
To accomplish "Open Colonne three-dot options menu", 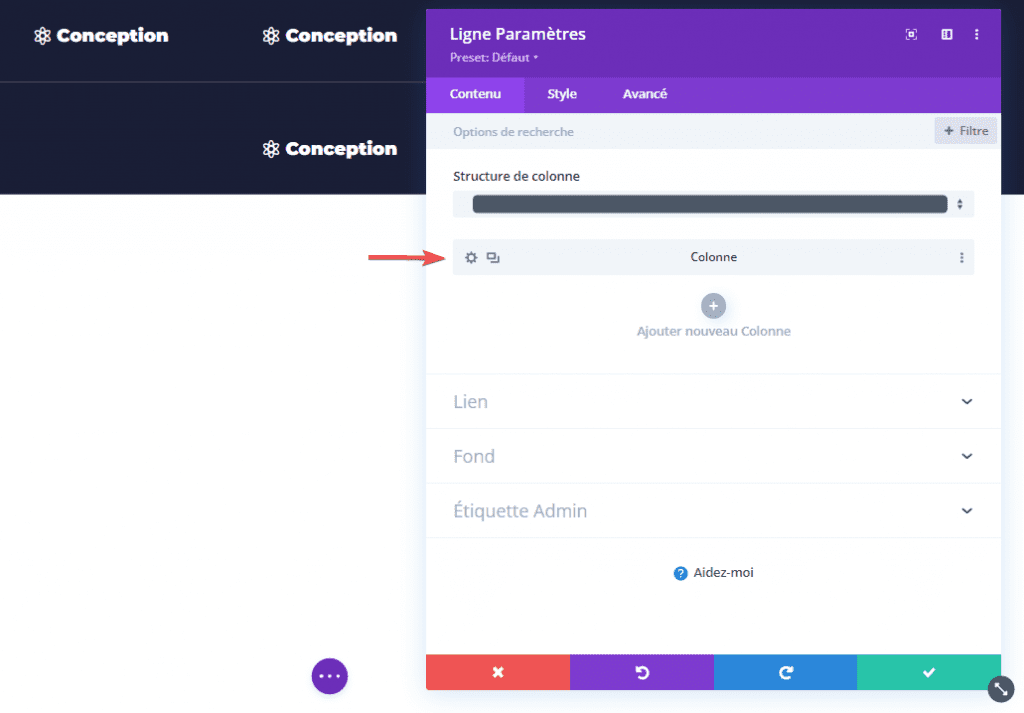I will coord(961,258).
